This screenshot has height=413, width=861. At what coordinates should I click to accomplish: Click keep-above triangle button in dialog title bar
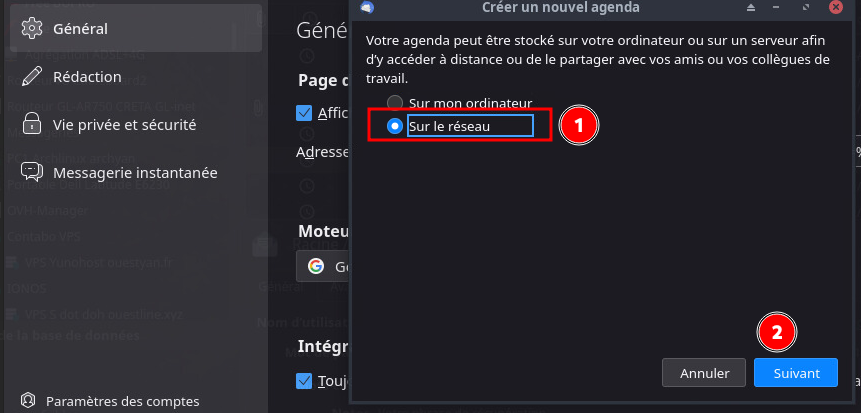point(749,8)
